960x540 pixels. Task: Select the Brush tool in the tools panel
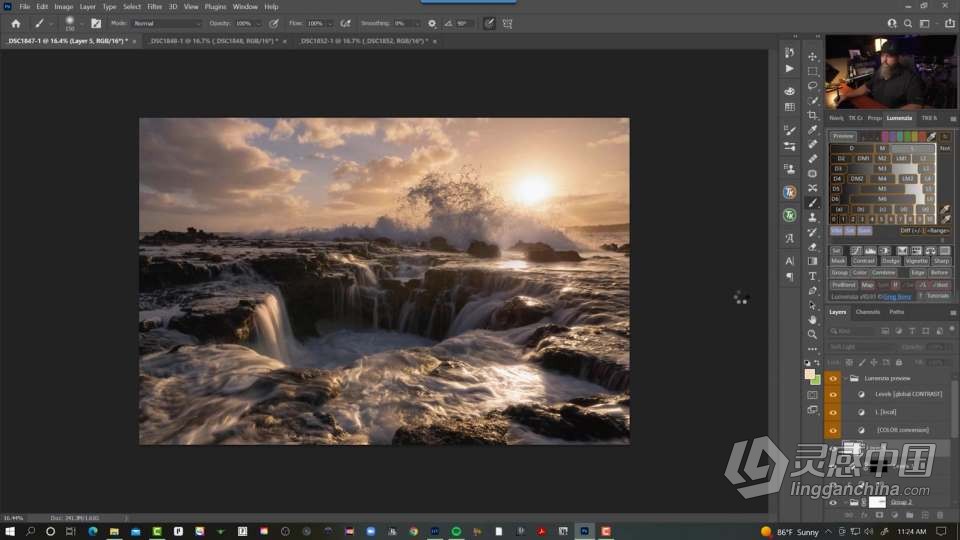point(812,203)
